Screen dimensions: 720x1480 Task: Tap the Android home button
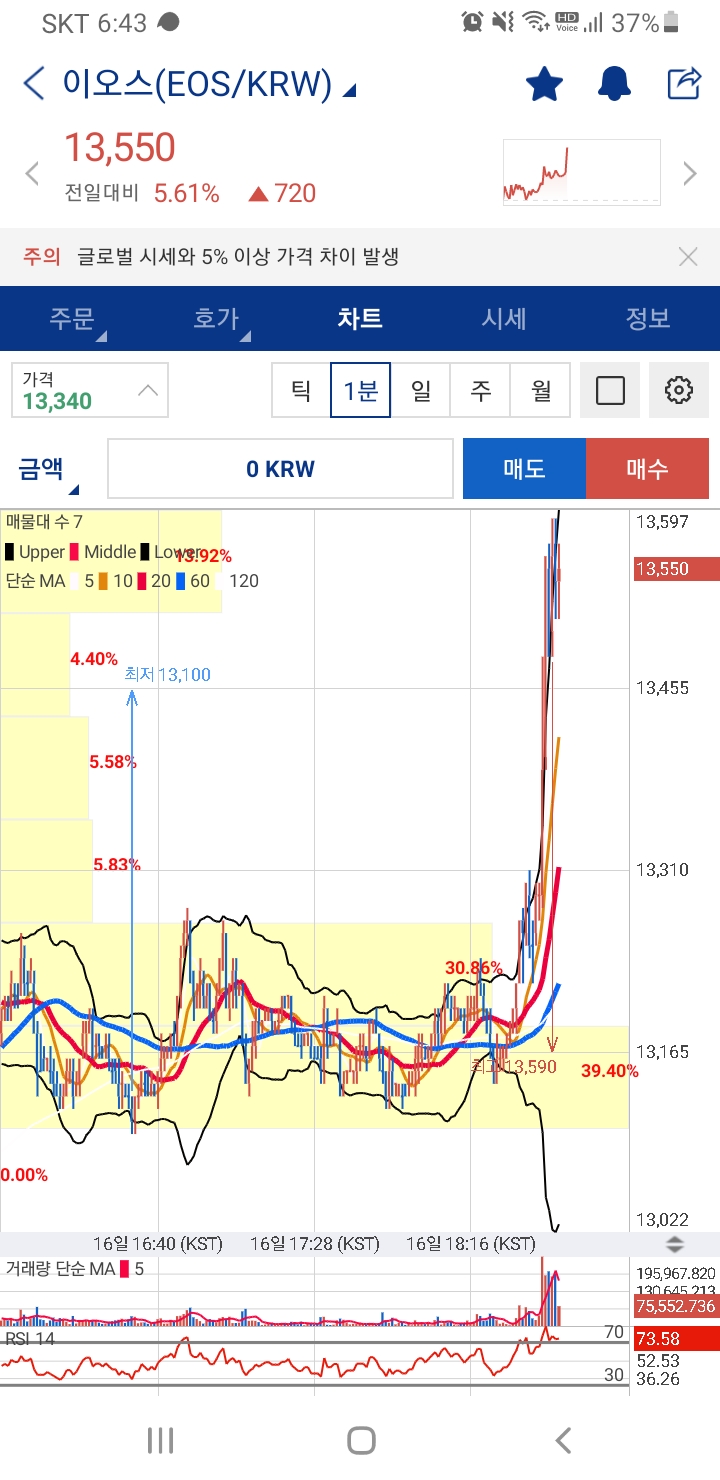(361, 1440)
